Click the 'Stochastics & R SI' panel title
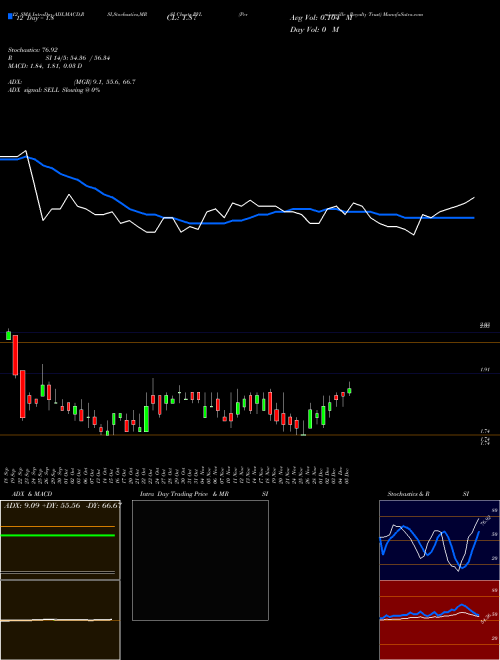Image resolution: width=500 pixels, height=660 pixels. coord(428,494)
